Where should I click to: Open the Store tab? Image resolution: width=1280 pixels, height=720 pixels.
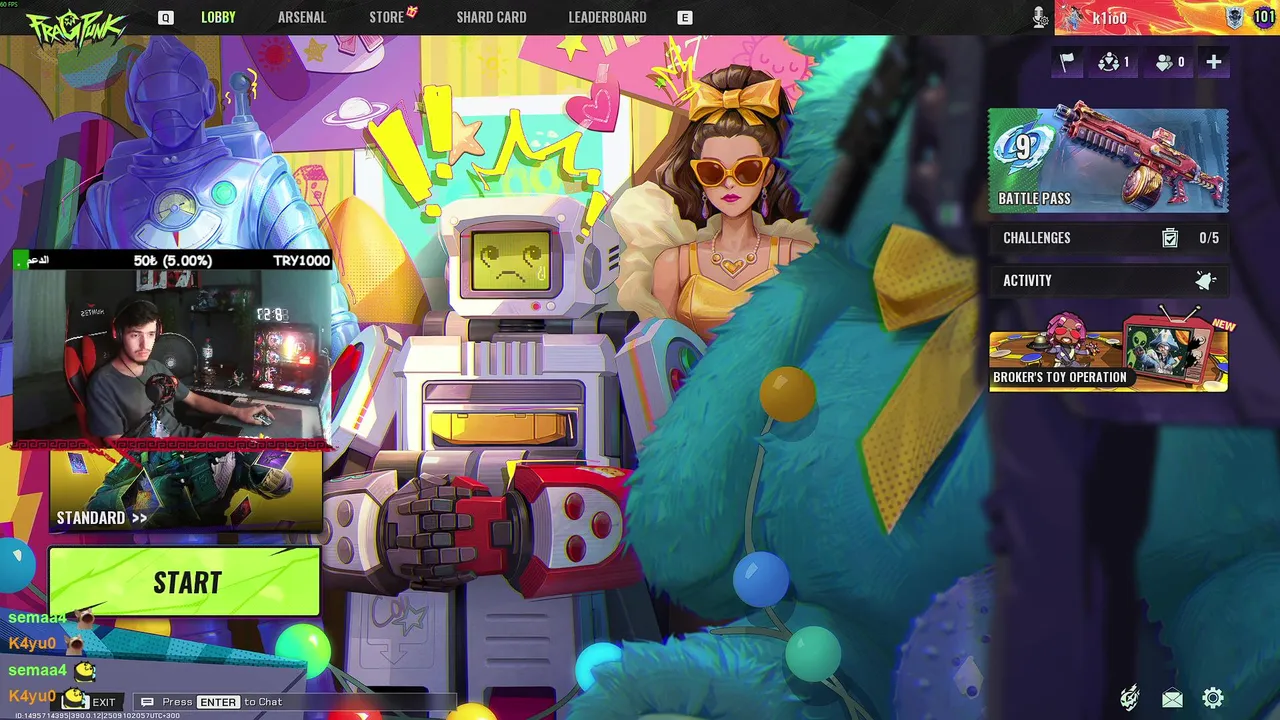(386, 17)
